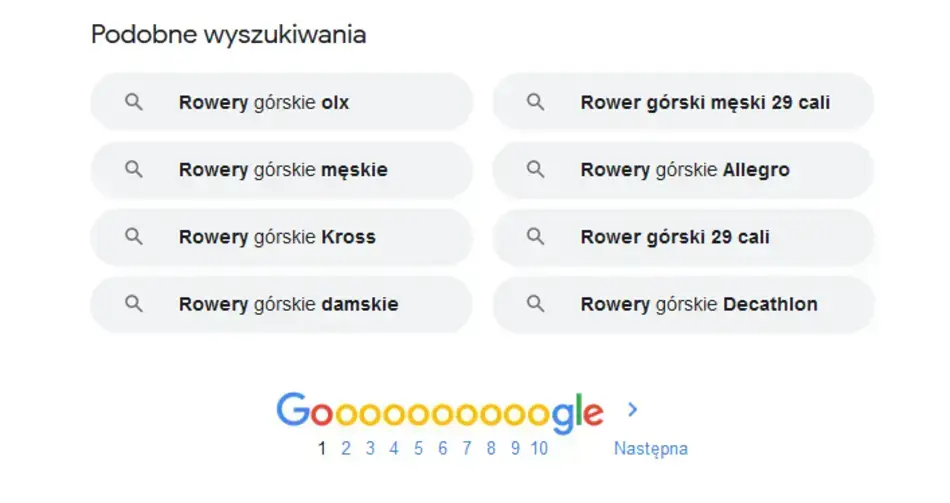Click search icon next to Rowery górskie męskie
This screenshot has height=503, width=950.
click(134, 169)
